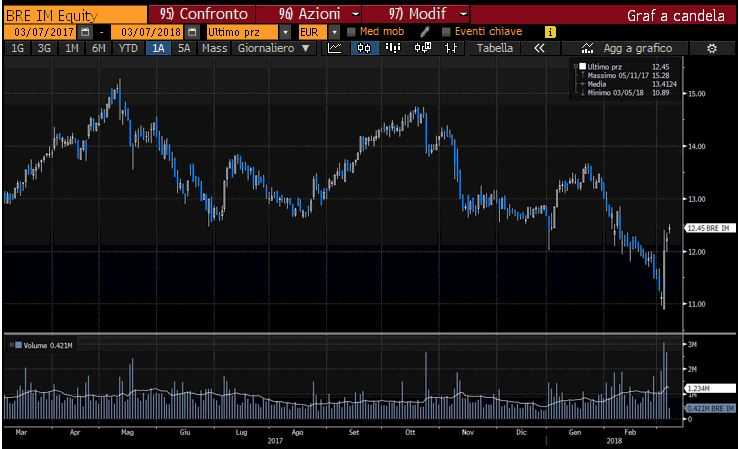Click the 12.45 BRE IM price label
The width and height of the screenshot is (739, 449).
coord(711,228)
